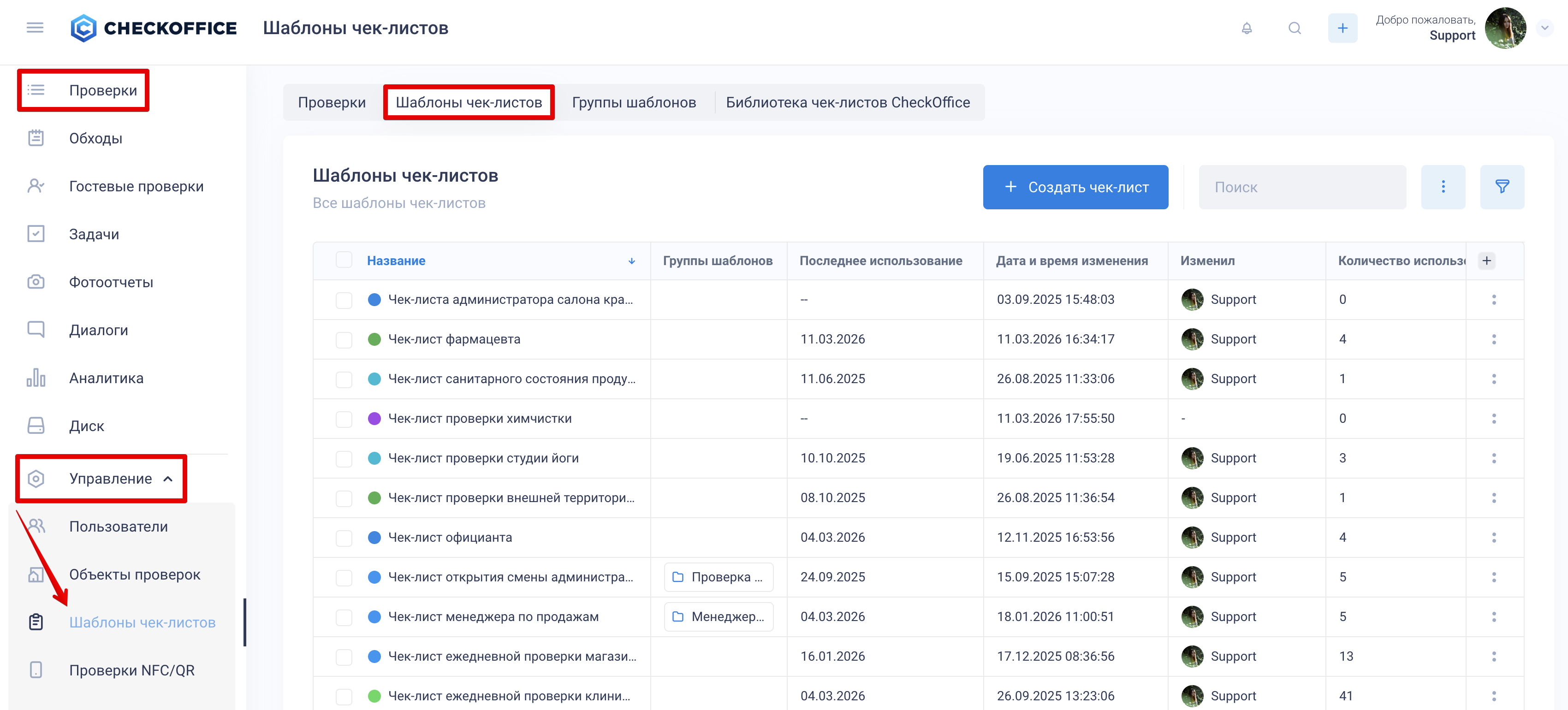Open Фотоотчеты camera icon in sidebar
Viewport: 1568px width, 710px height.
tap(36, 282)
